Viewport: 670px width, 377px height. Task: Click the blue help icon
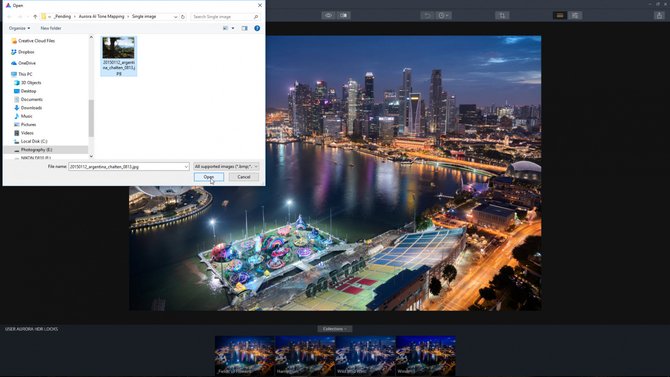point(257,28)
